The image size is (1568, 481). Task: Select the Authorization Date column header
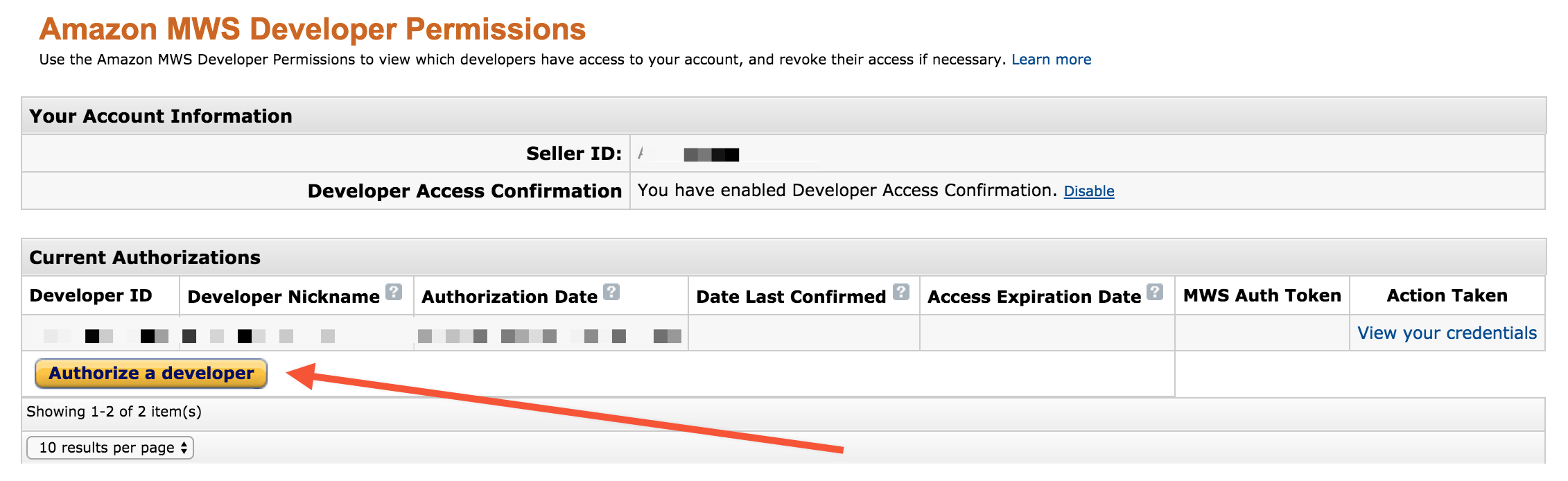[509, 297]
